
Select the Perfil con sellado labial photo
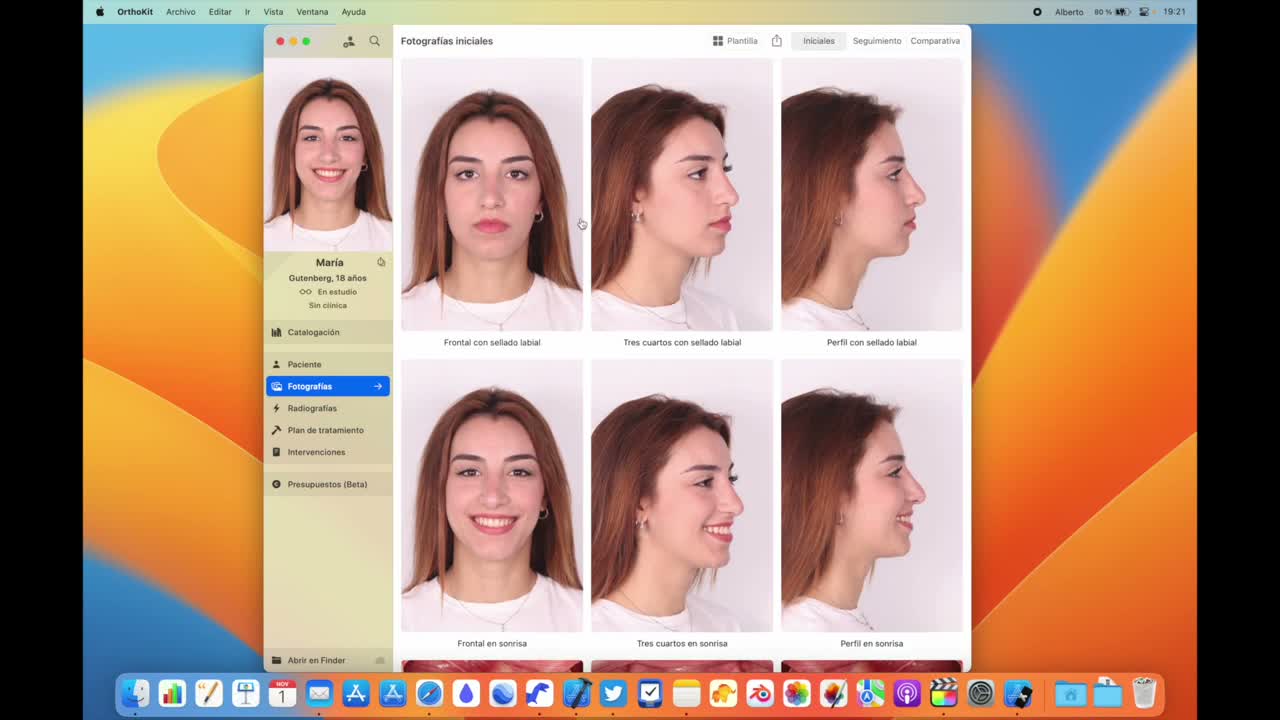pyautogui.click(x=872, y=194)
